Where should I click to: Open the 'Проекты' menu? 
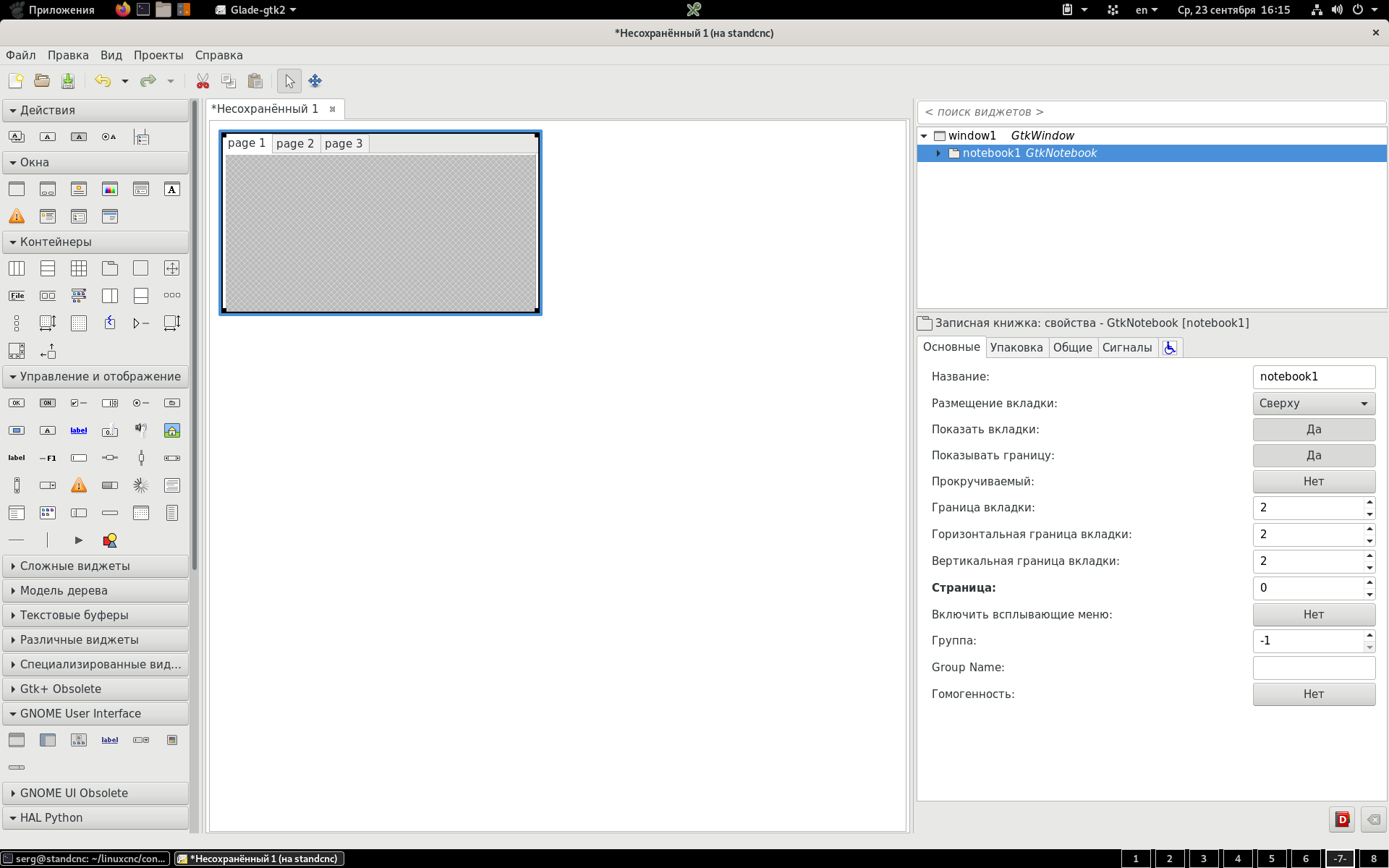158,56
